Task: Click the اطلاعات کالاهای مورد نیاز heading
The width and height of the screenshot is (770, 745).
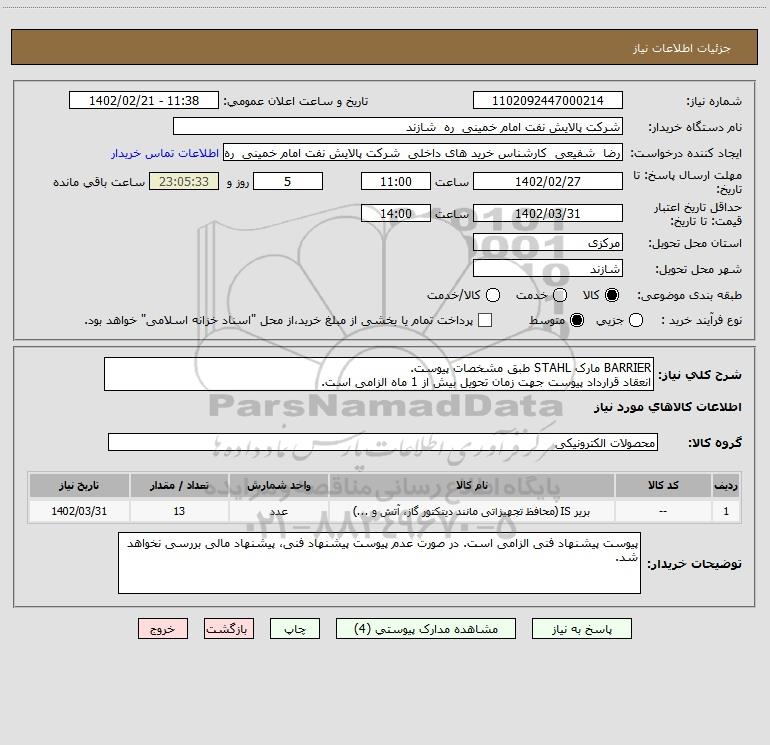Action: click(x=667, y=407)
